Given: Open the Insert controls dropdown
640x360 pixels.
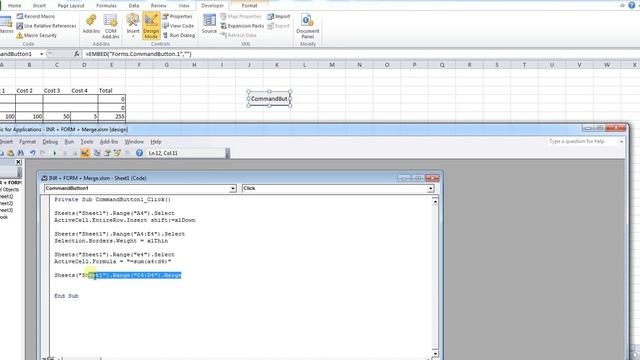Looking at the screenshot, I should [133, 25].
